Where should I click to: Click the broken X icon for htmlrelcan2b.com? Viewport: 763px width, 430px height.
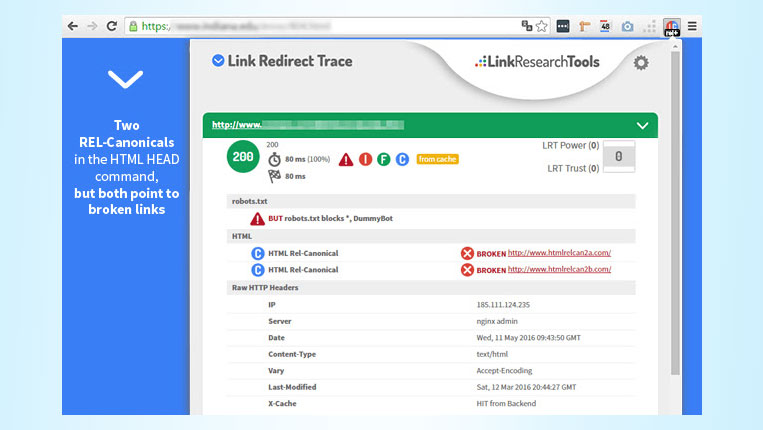coord(467,270)
